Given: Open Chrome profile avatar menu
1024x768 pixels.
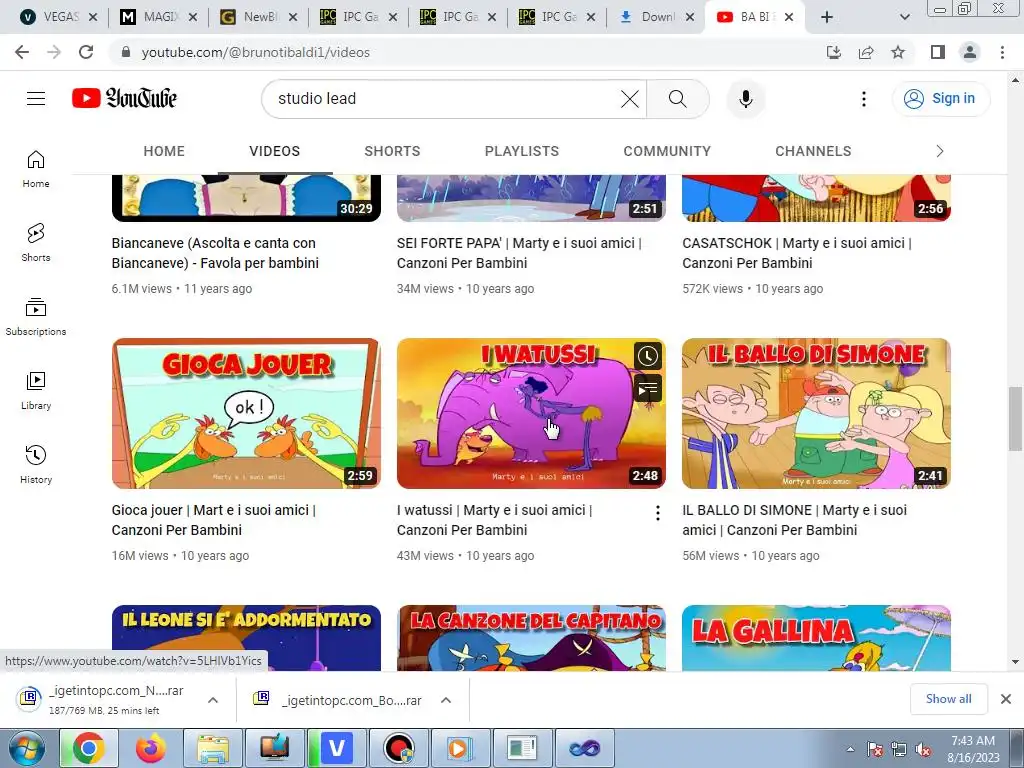Looking at the screenshot, I should coord(970,52).
